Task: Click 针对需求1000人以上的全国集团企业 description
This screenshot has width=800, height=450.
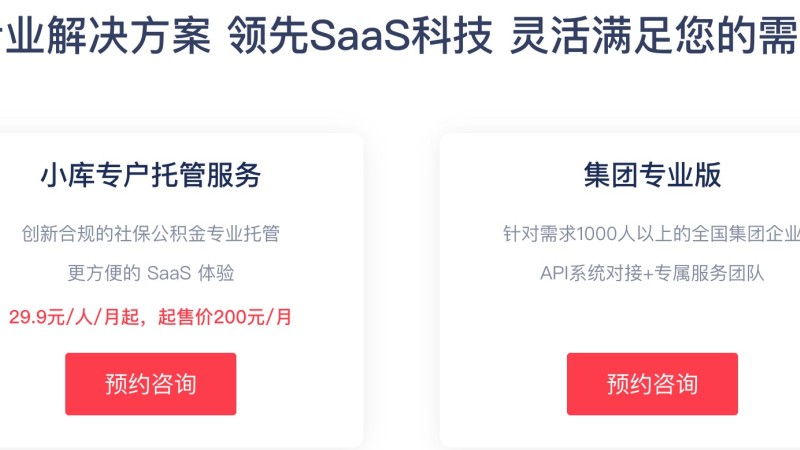Action: [652, 234]
